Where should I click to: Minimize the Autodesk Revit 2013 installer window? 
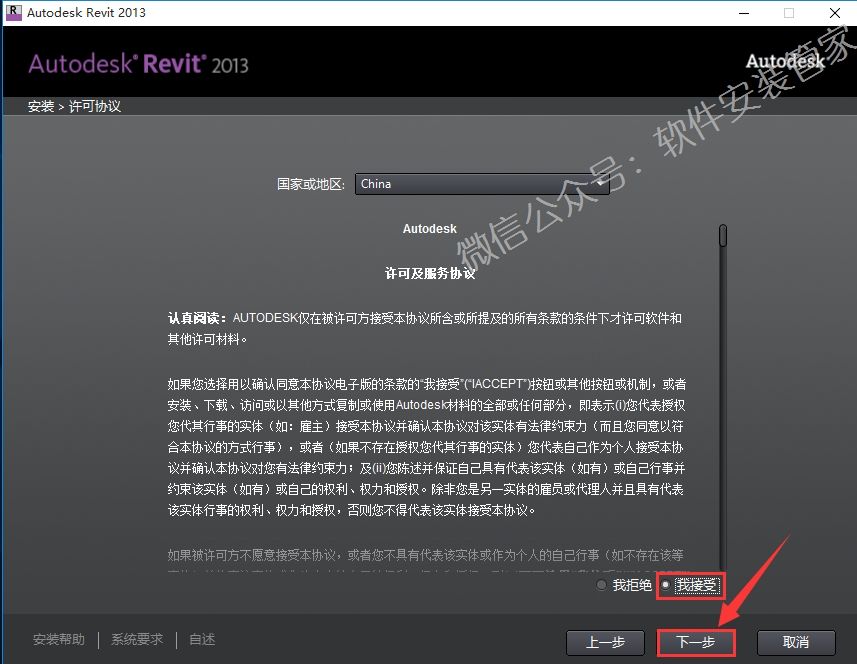point(743,13)
